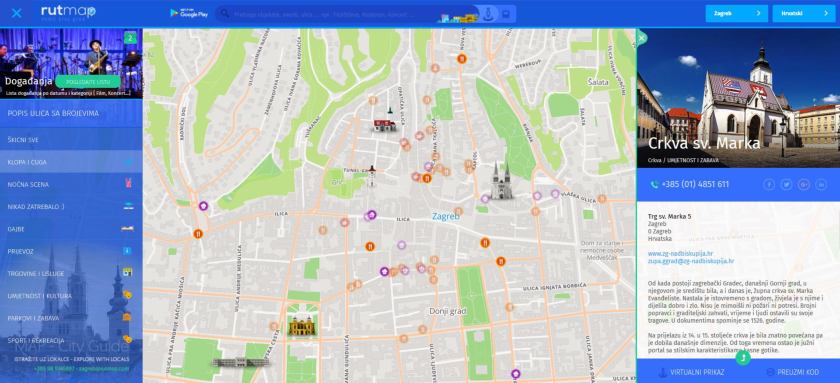The image size is (840, 383).
Task: Open the Hrvatski language selector
Action: coord(804,13)
